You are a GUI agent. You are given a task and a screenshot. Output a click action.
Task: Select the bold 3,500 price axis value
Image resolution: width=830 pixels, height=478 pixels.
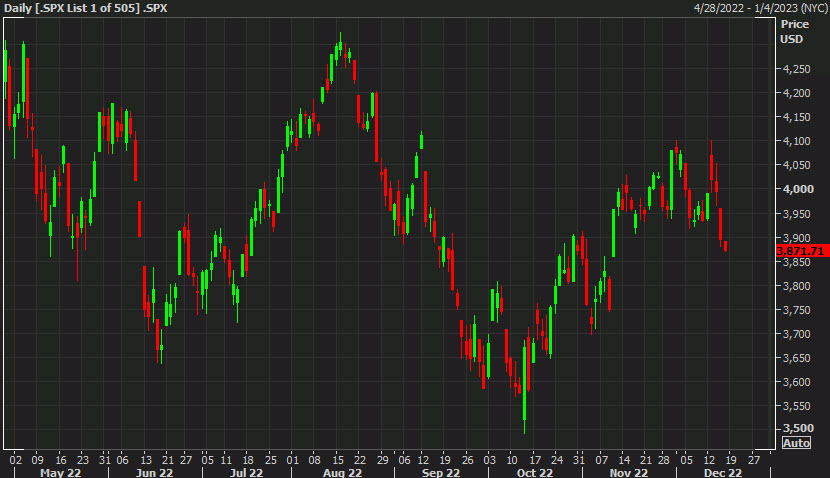click(x=798, y=428)
